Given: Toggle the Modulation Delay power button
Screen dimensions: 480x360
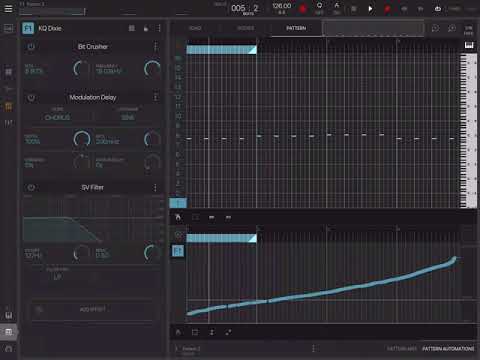Looking at the screenshot, I should coord(31,98).
